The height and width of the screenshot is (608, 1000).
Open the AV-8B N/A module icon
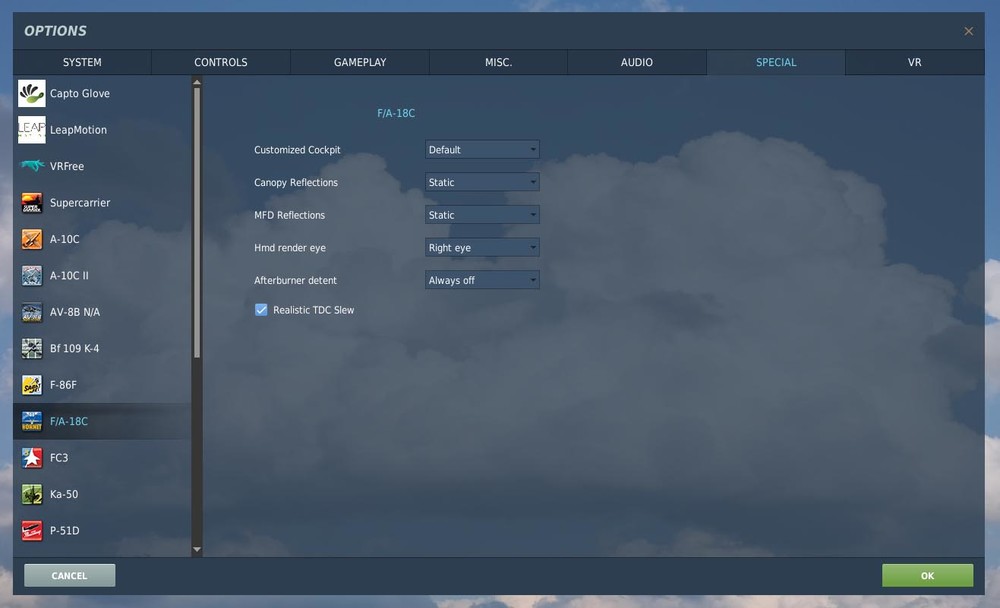pos(31,312)
